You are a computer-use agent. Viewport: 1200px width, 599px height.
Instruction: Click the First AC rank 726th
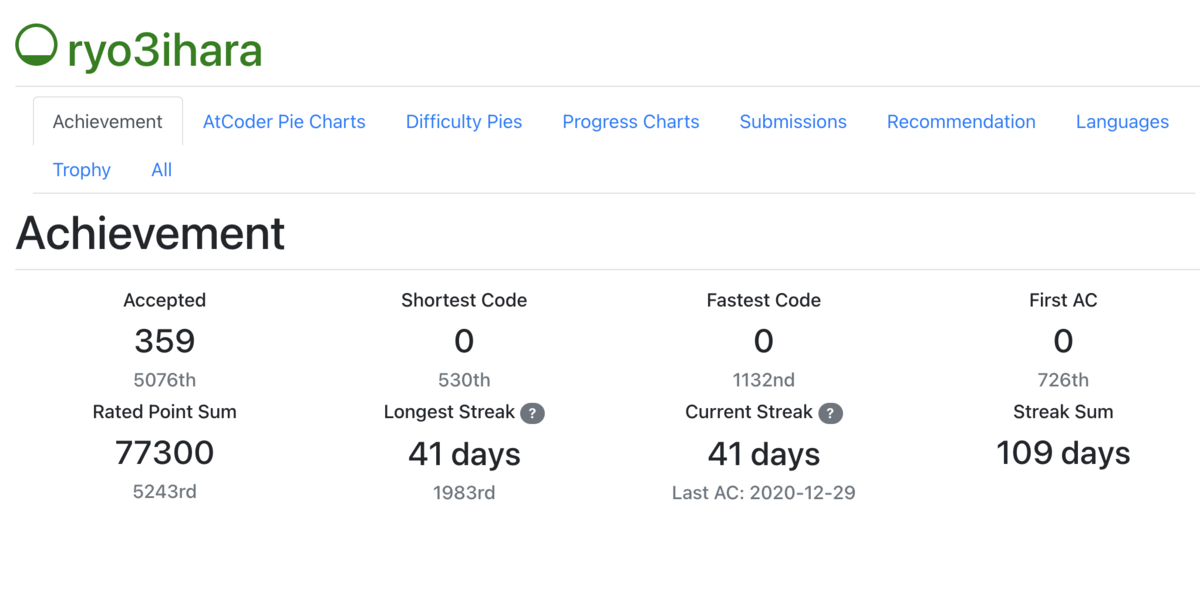(x=1063, y=380)
